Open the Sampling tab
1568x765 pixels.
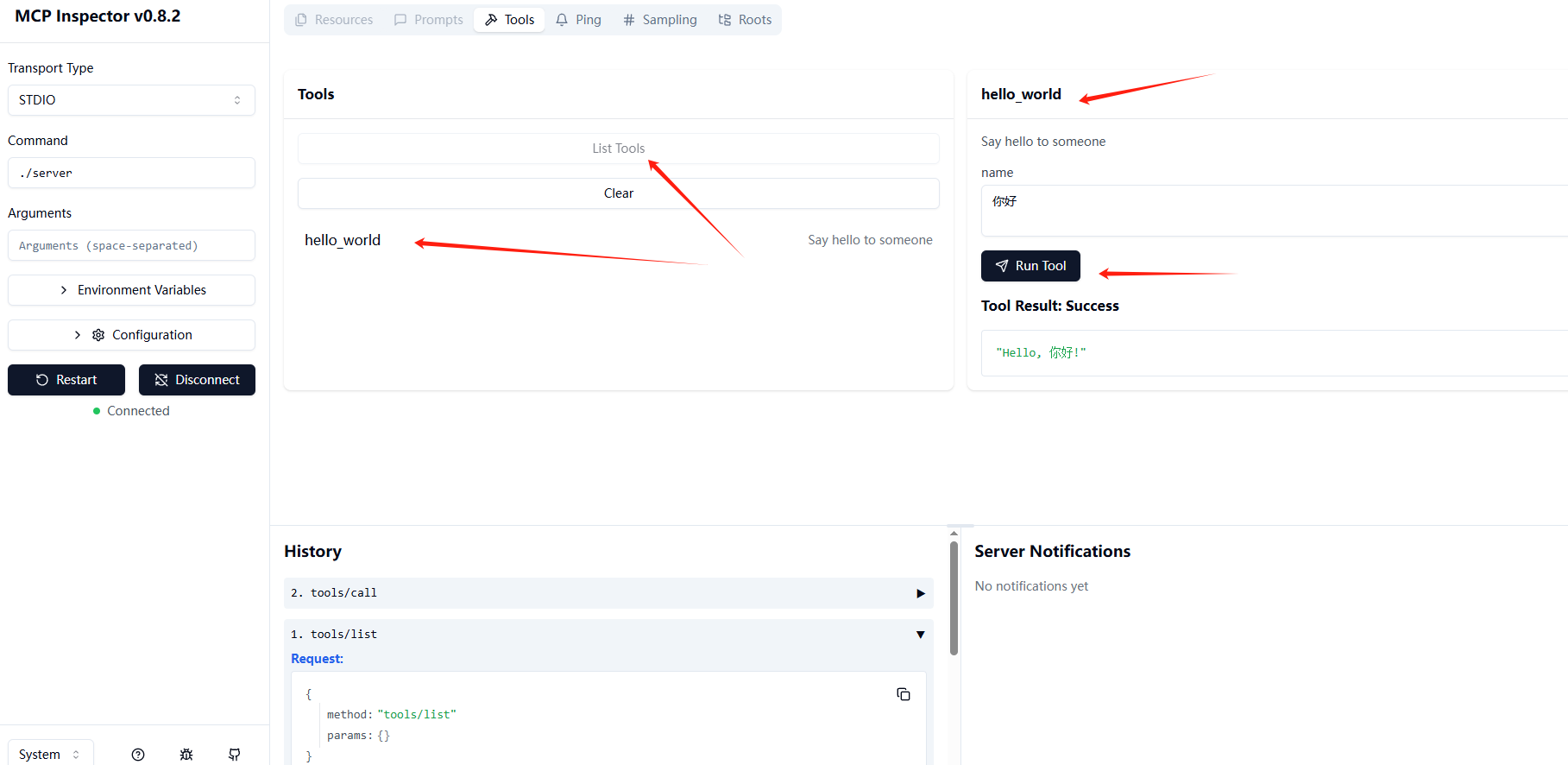point(660,20)
